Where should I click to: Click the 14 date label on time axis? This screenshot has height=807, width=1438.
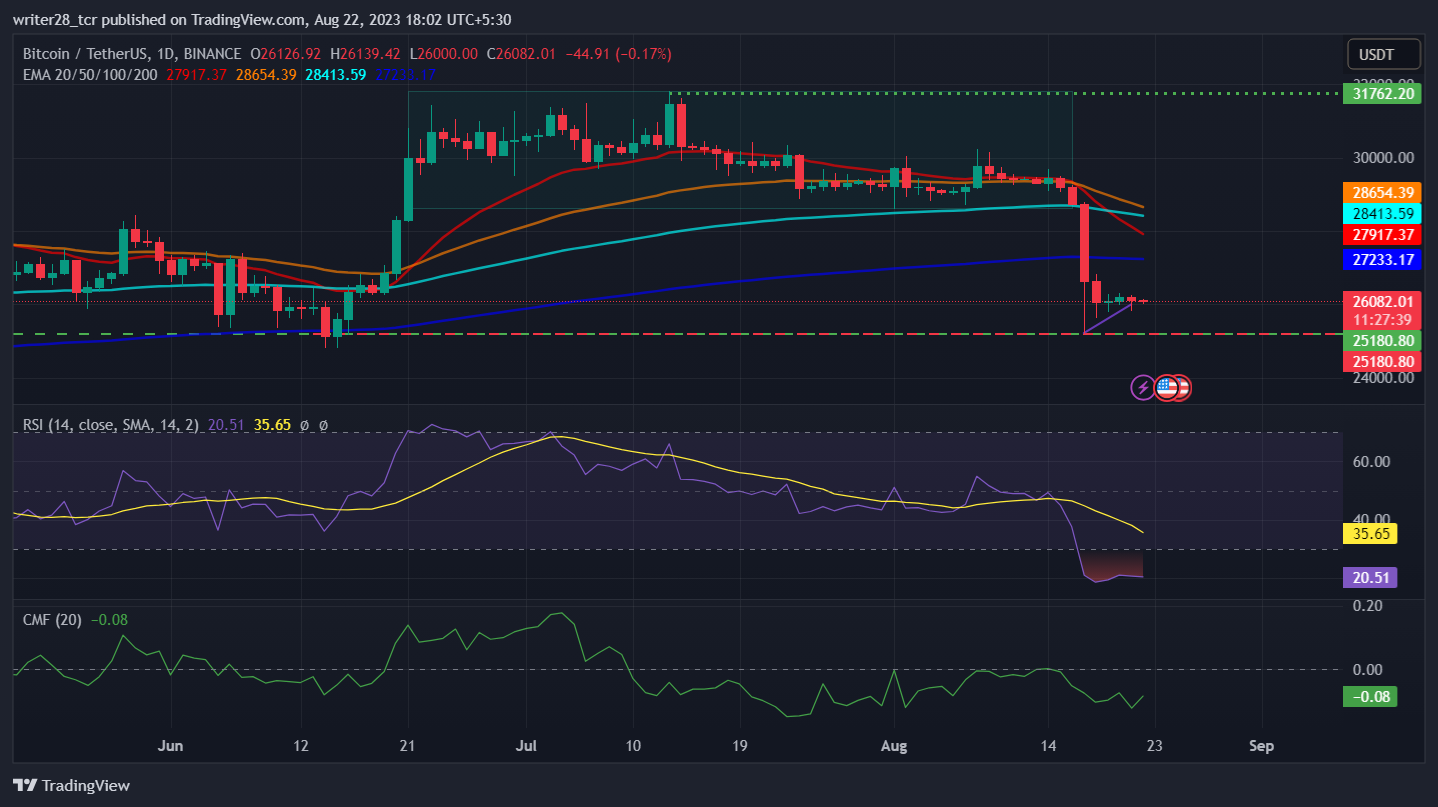1048,746
